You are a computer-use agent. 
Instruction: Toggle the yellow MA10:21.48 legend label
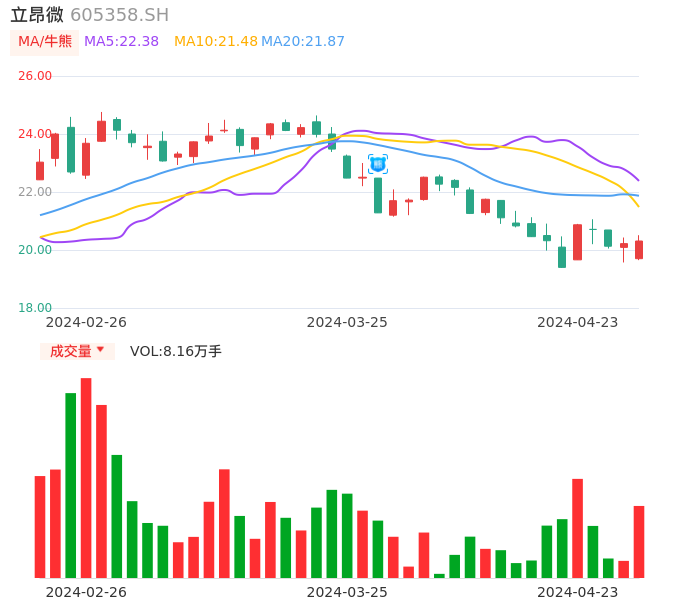(x=215, y=41)
